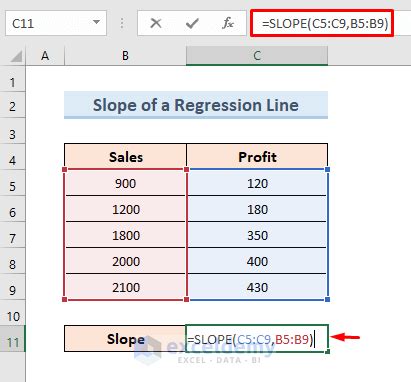Select row 2 header

(x=12, y=105)
